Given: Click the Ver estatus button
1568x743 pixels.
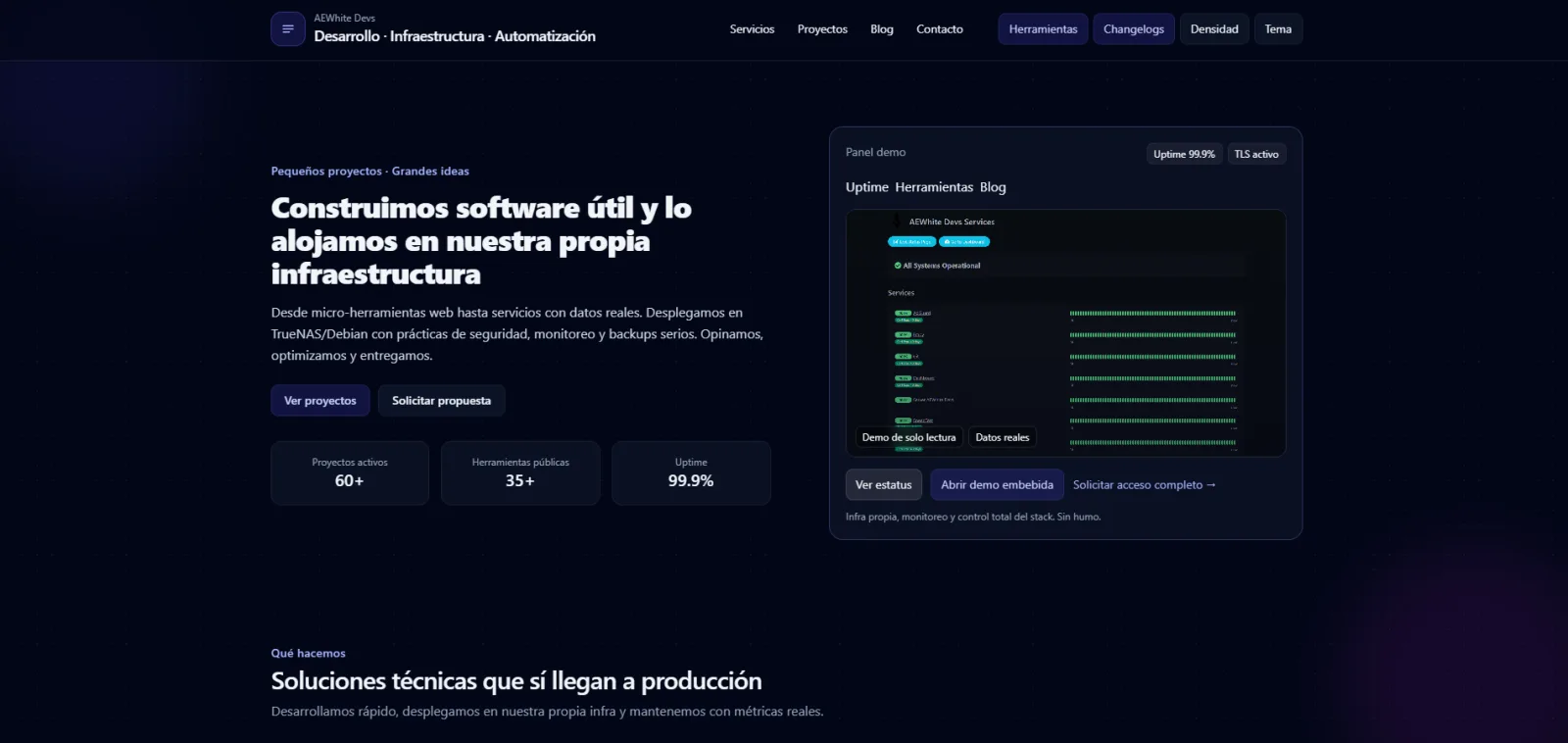Looking at the screenshot, I should click(883, 485).
